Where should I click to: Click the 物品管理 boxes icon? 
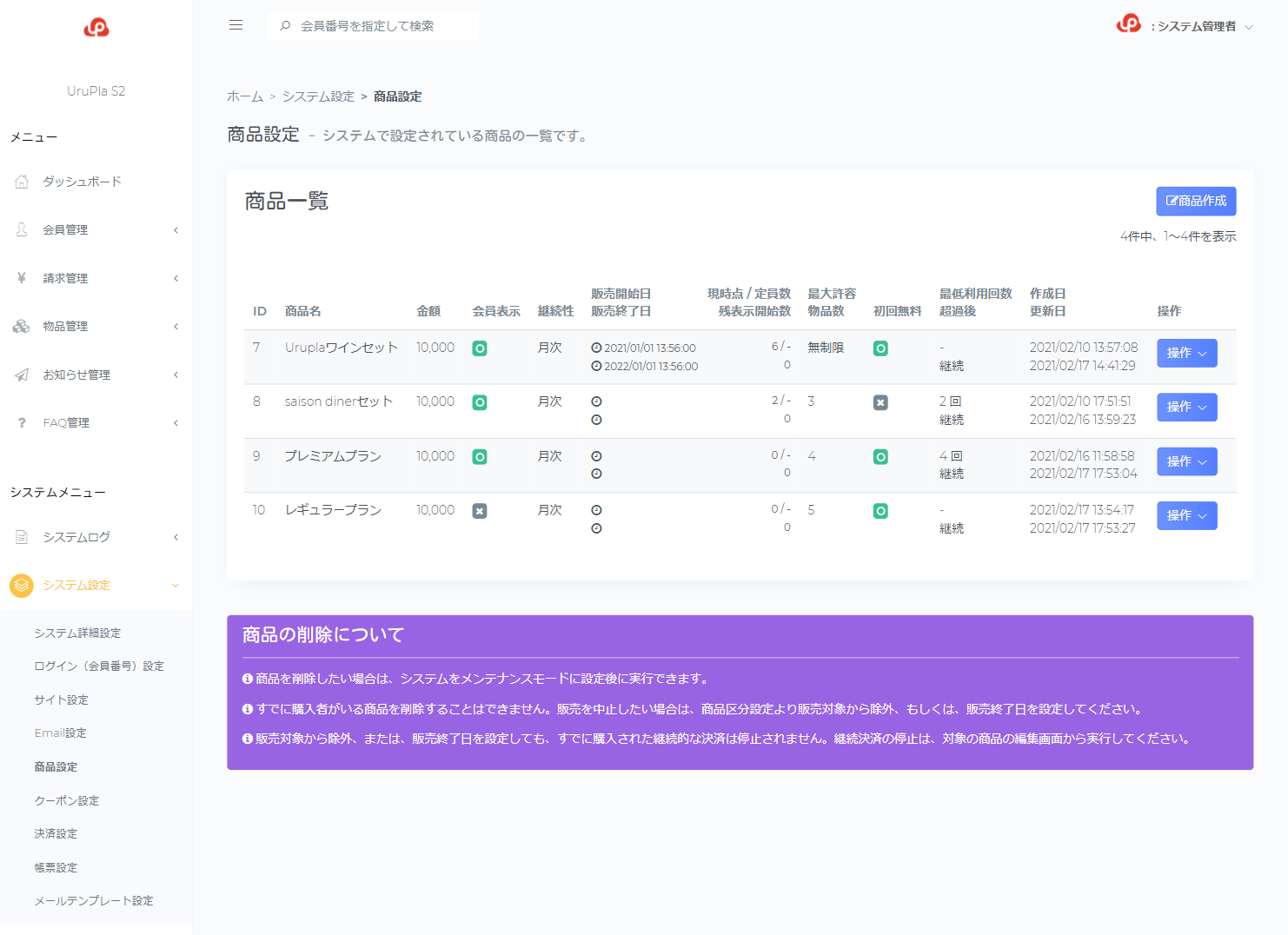22,326
